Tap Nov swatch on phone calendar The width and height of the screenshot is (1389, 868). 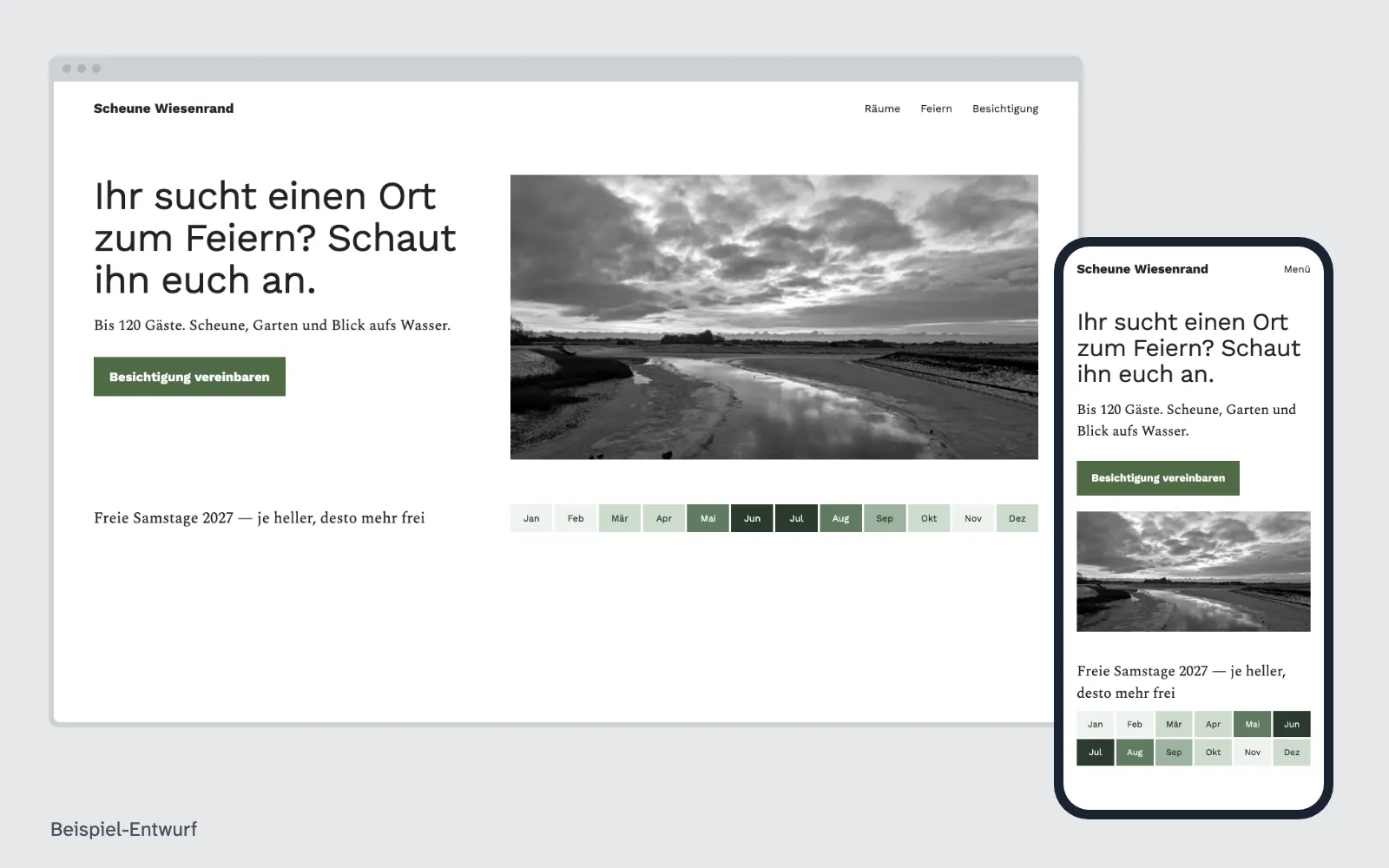click(x=1253, y=753)
